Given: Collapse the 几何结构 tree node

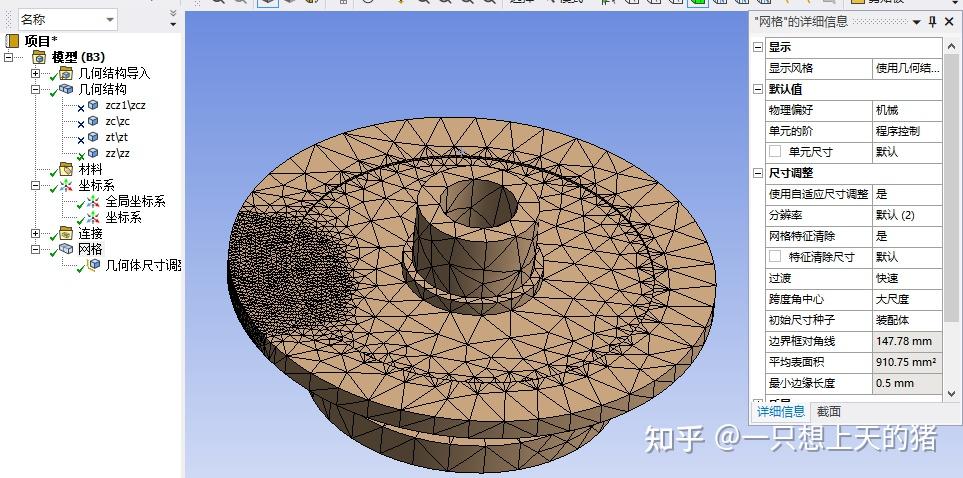Looking at the screenshot, I should (36, 89).
